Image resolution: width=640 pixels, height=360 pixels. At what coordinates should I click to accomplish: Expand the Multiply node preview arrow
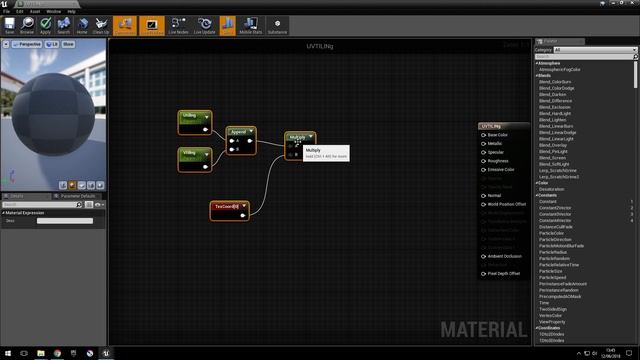[311, 137]
